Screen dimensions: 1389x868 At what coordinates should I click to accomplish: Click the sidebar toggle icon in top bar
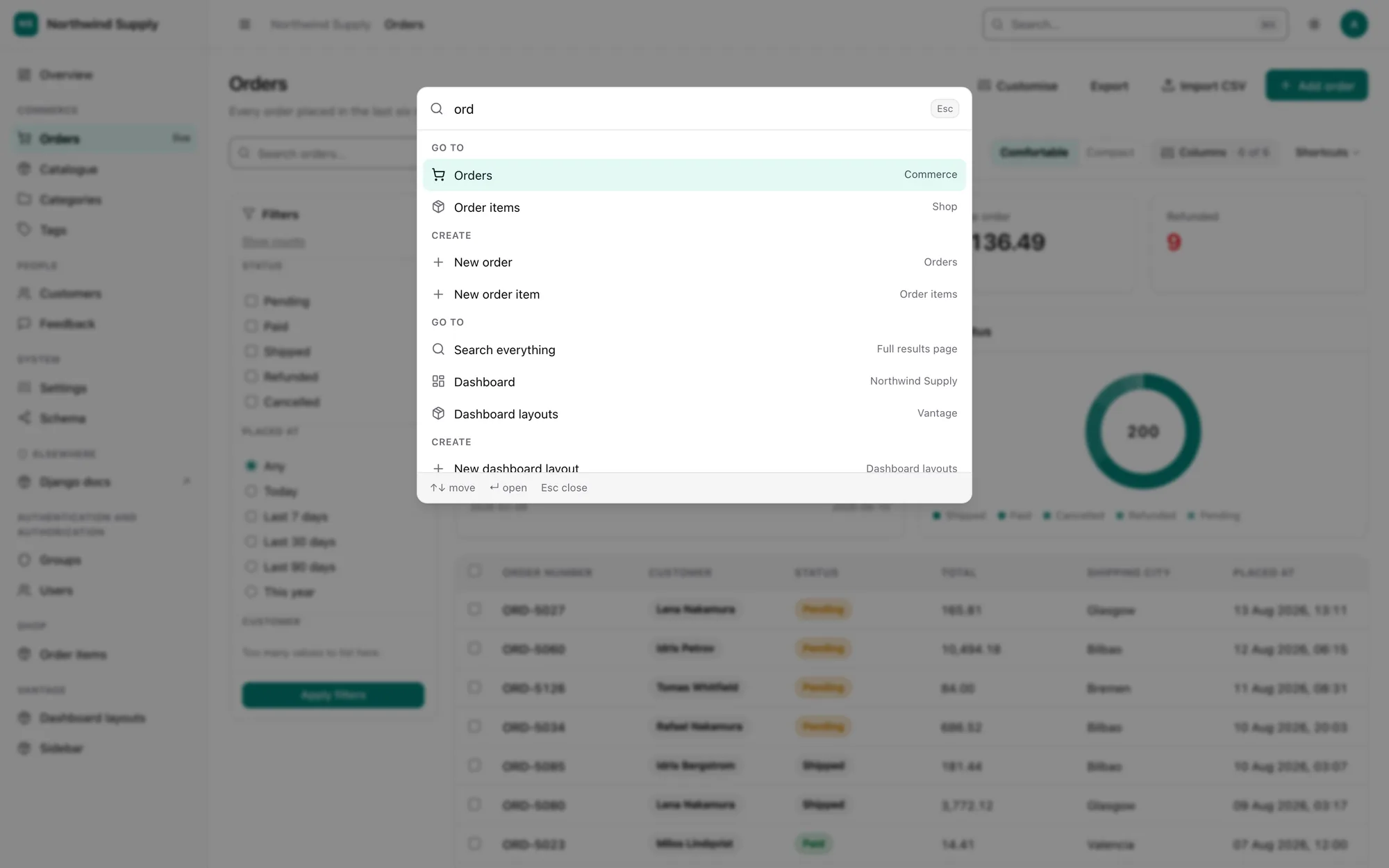click(244, 24)
